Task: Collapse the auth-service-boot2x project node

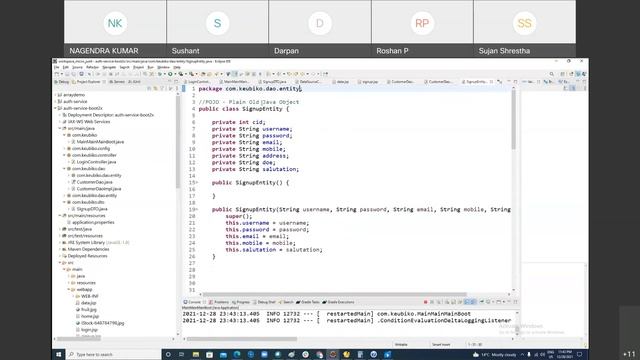Action: (56, 108)
